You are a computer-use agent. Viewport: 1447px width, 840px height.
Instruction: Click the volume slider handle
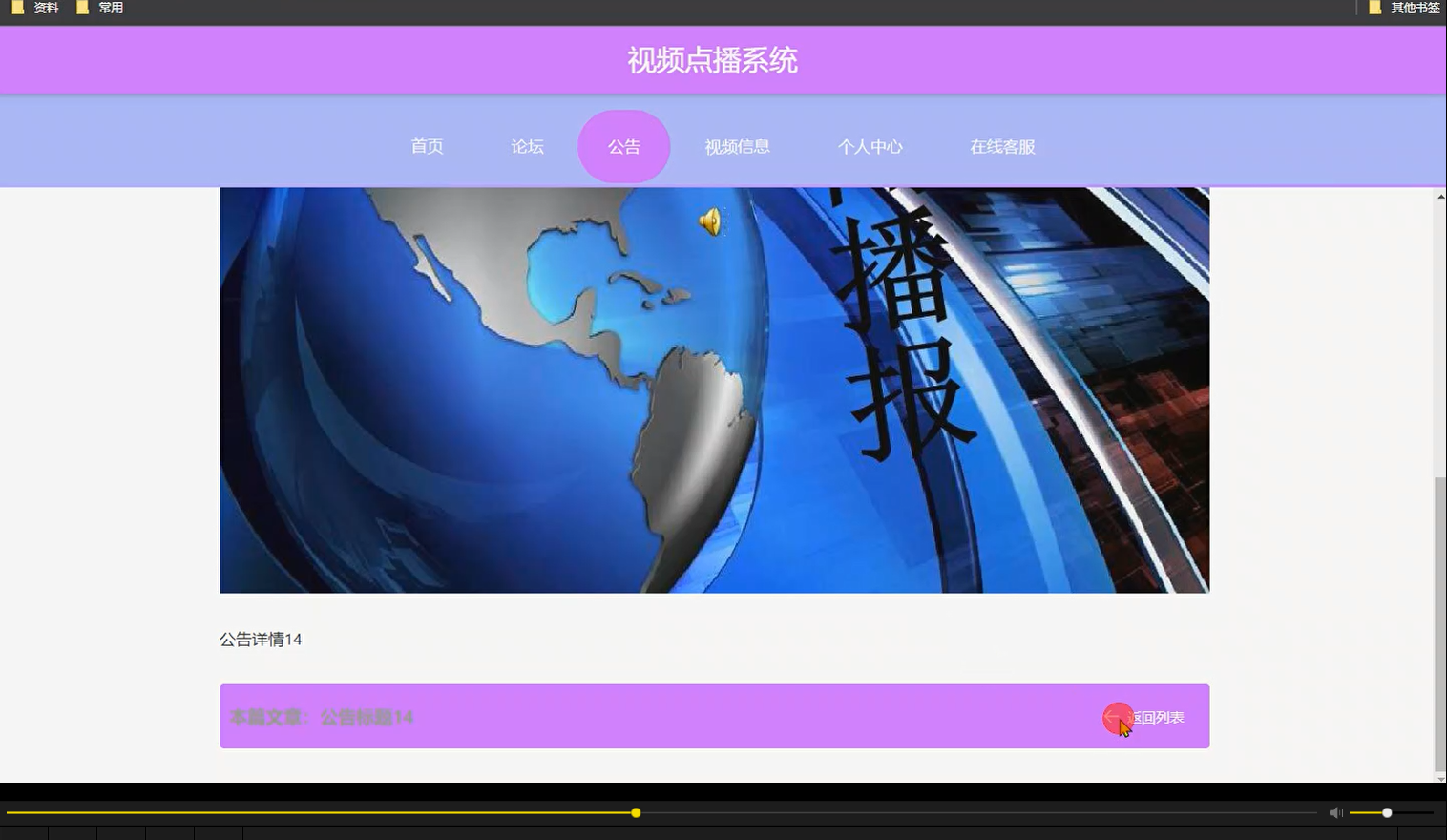pyautogui.click(x=1386, y=812)
